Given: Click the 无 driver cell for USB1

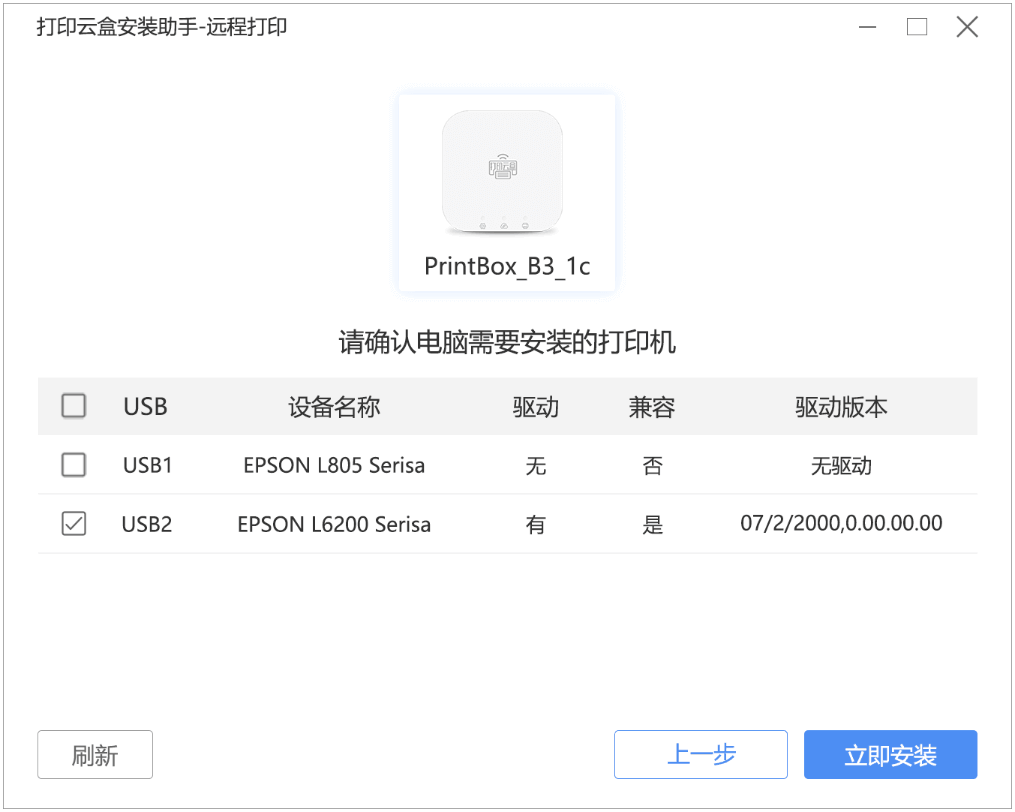Looking at the screenshot, I should 536,466.
